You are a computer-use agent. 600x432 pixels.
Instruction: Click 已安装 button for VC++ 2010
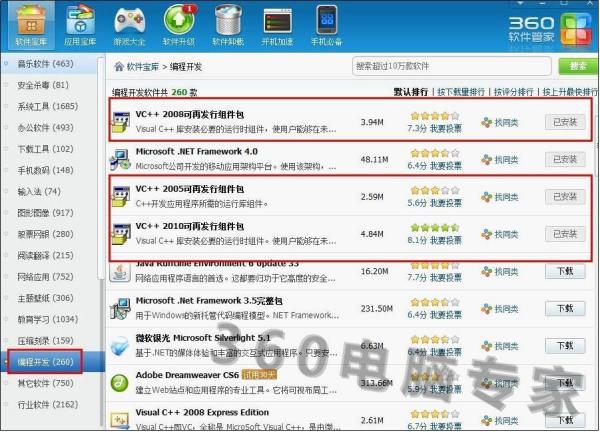click(565, 234)
